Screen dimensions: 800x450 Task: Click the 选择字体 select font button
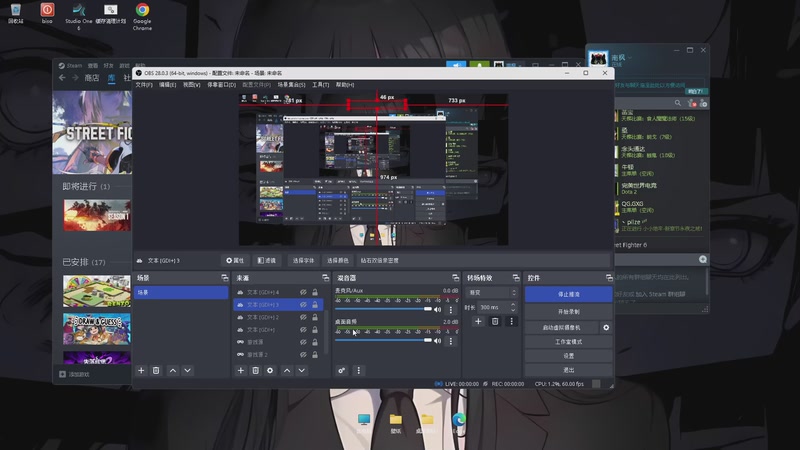(303, 260)
